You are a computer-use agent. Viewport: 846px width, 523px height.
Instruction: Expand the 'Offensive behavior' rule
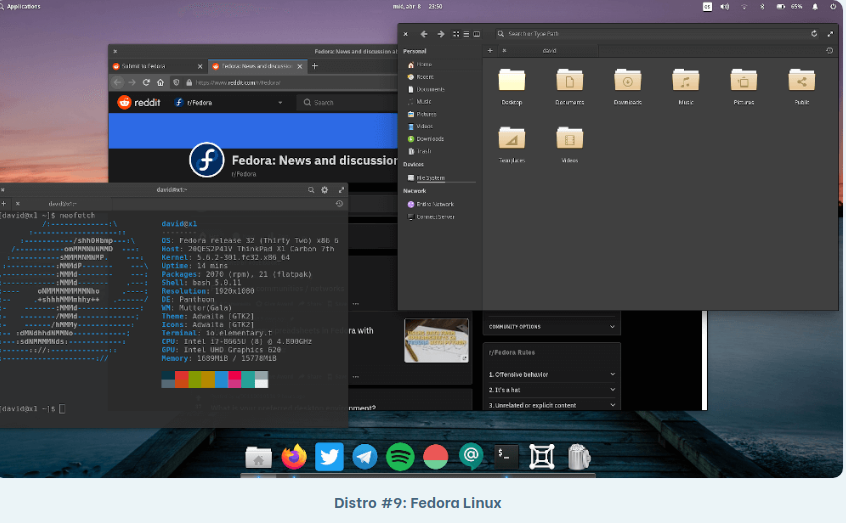pos(612,374)
